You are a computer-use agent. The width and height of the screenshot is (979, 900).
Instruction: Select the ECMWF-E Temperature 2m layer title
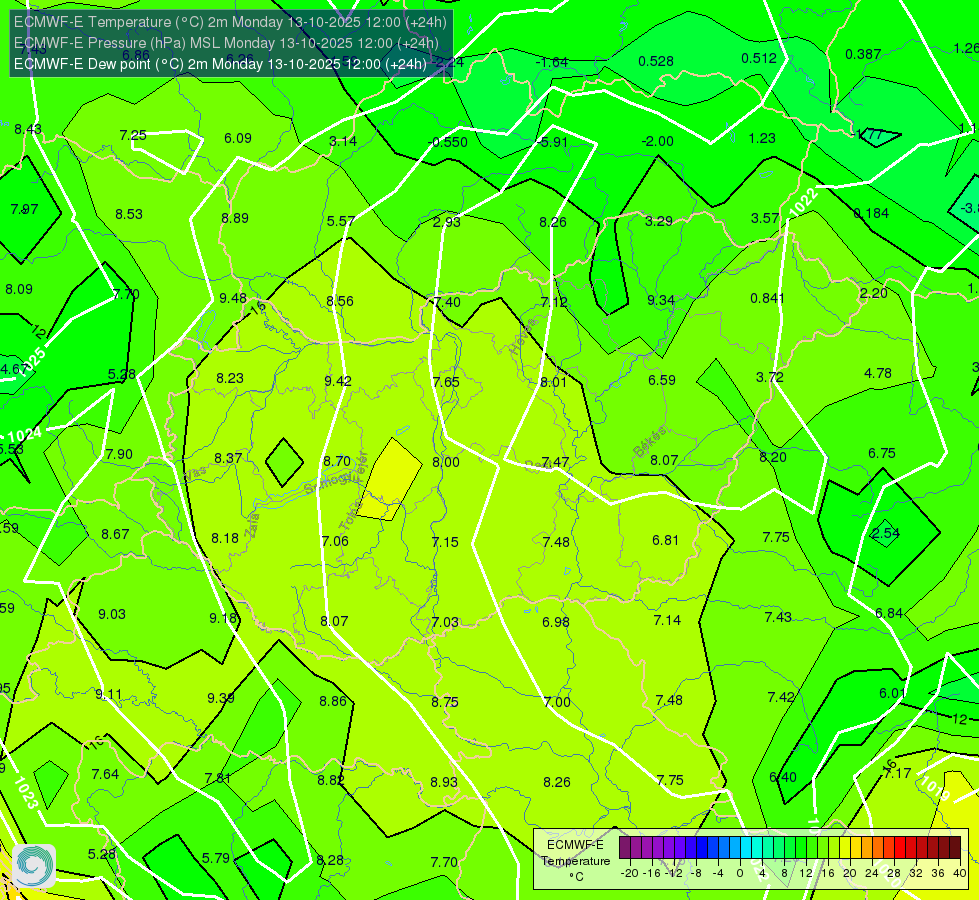point(230,22)
